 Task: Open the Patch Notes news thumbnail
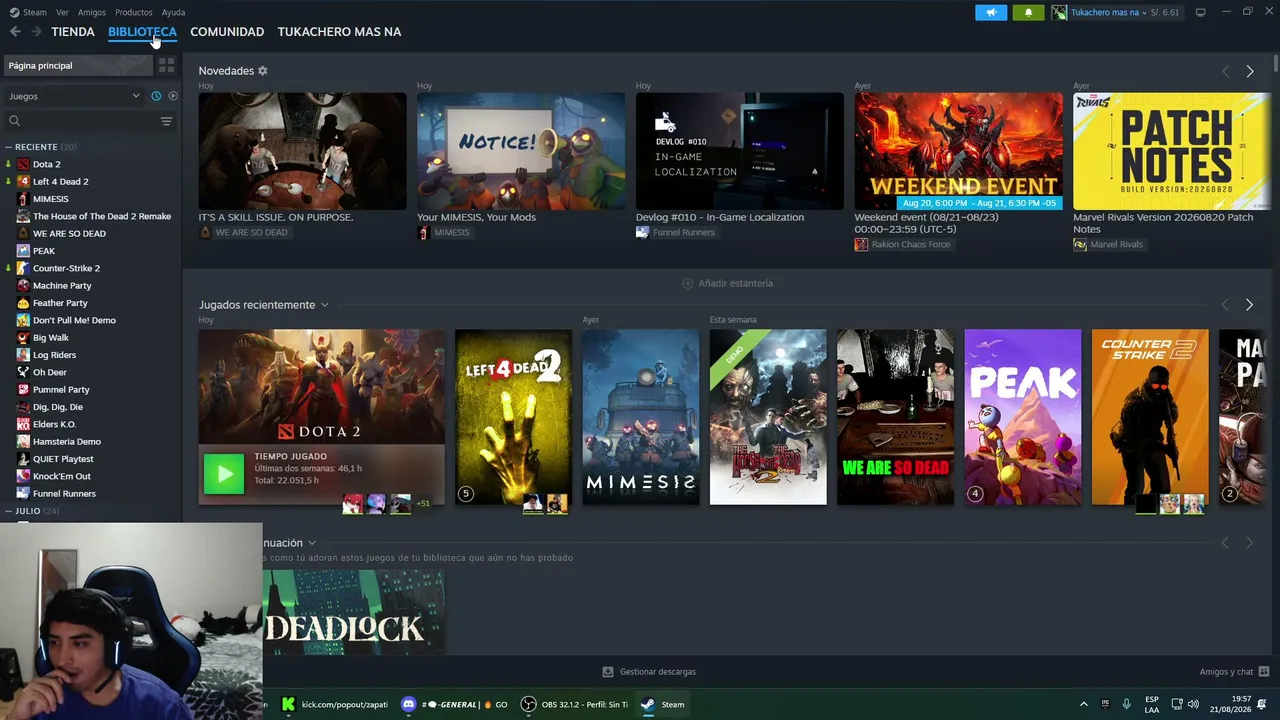point(1172,151)
